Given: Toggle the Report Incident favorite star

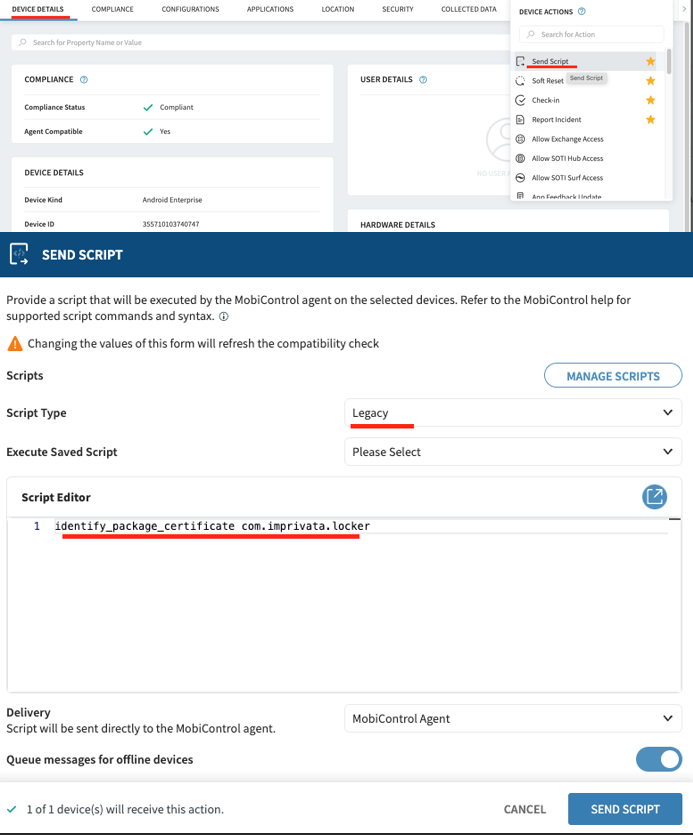Looking at the screenshot, I should tap(650, 120).
